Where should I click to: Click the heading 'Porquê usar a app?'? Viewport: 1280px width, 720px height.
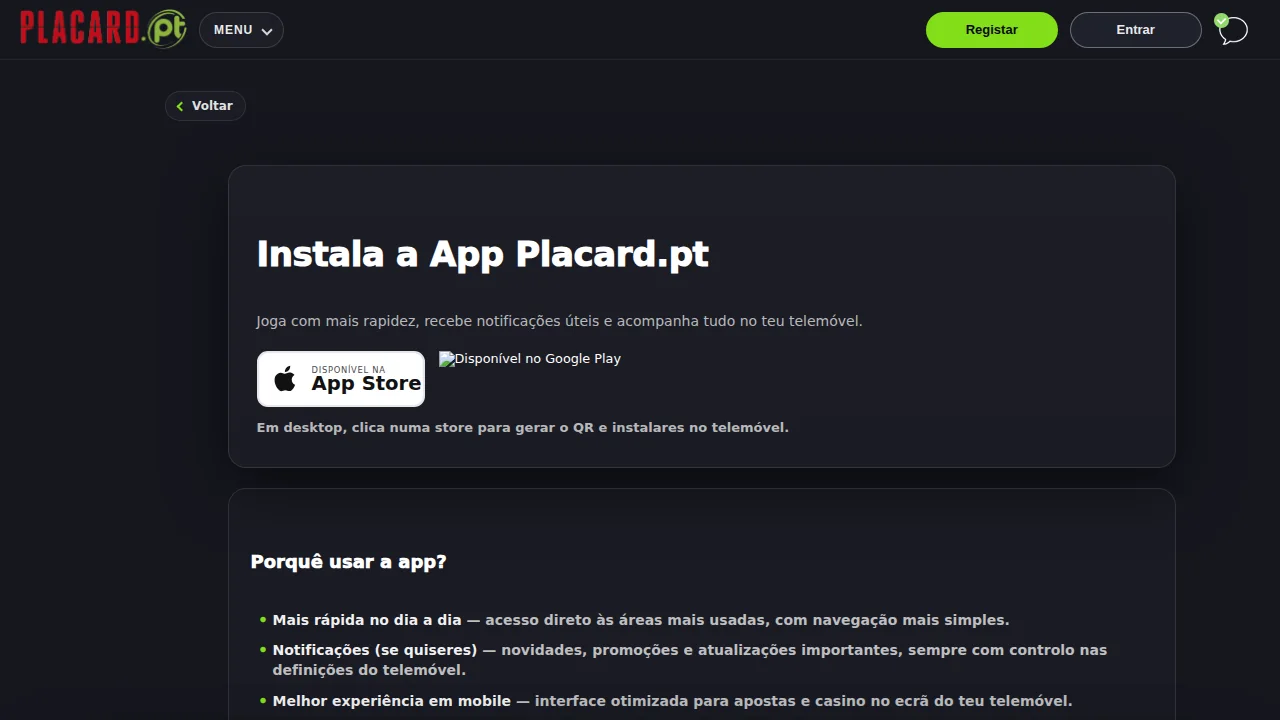click(x=348, y=562)
